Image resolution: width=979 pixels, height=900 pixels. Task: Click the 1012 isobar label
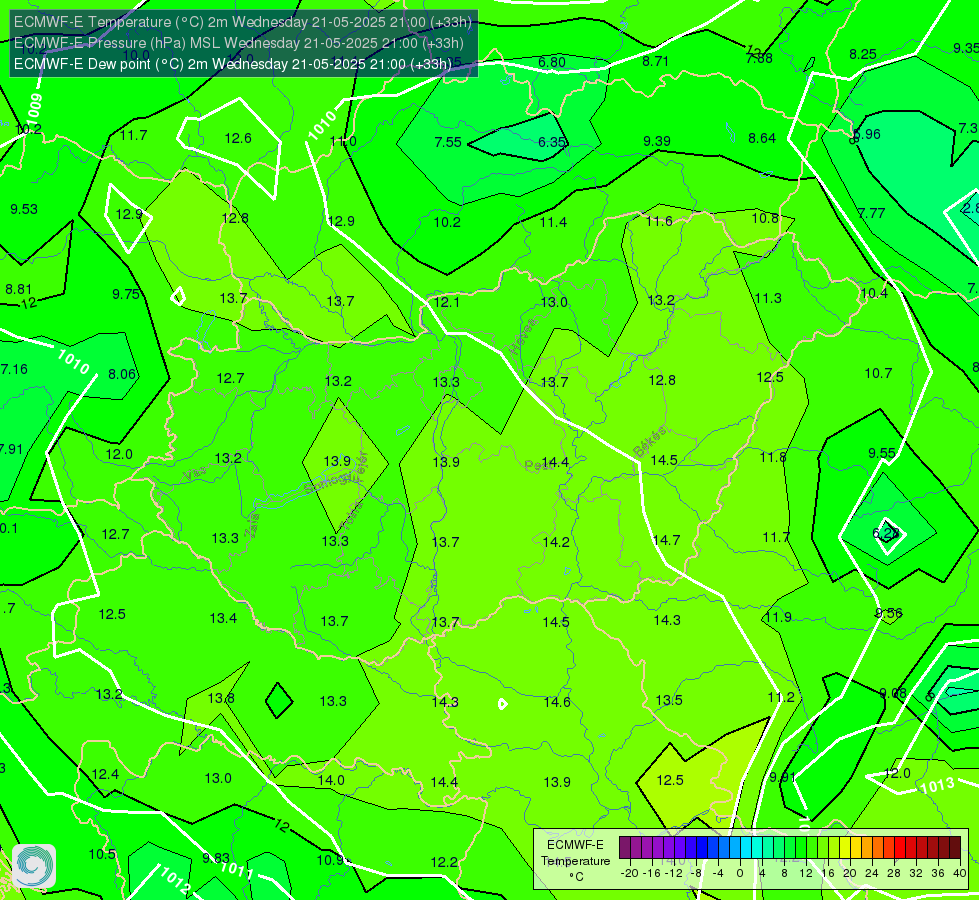(174, 880)
